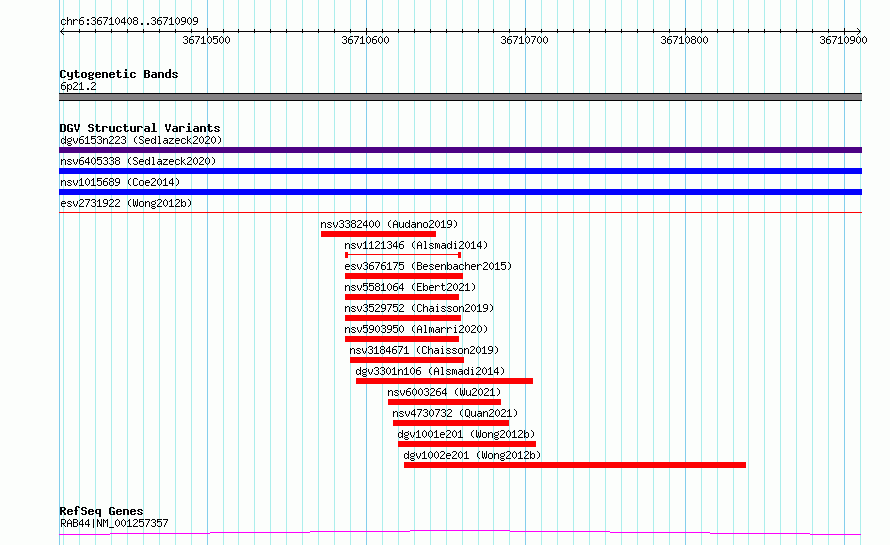The image size is (890, 545).
Task: Click the long red dgv1002e201 bar
Action: (575, 465)
